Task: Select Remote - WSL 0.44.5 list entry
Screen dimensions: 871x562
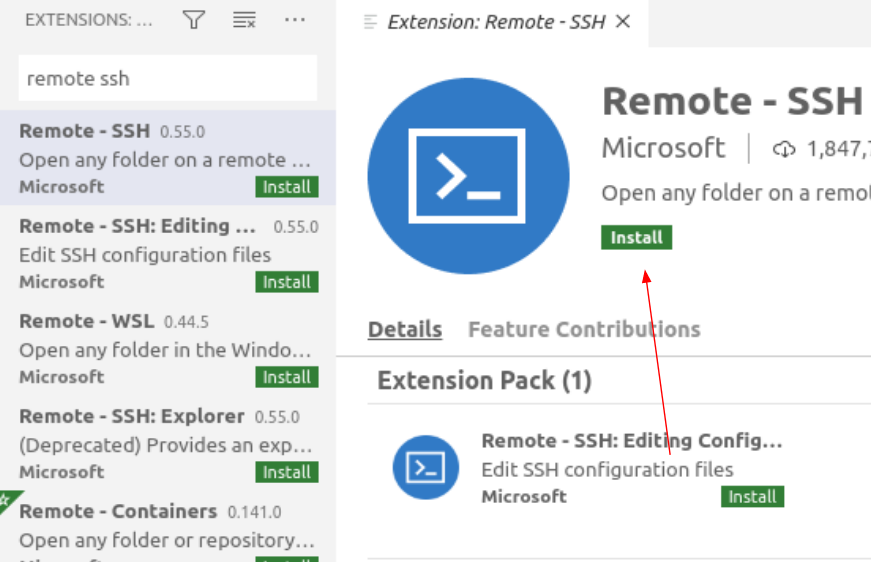Action: click(168, 348)
